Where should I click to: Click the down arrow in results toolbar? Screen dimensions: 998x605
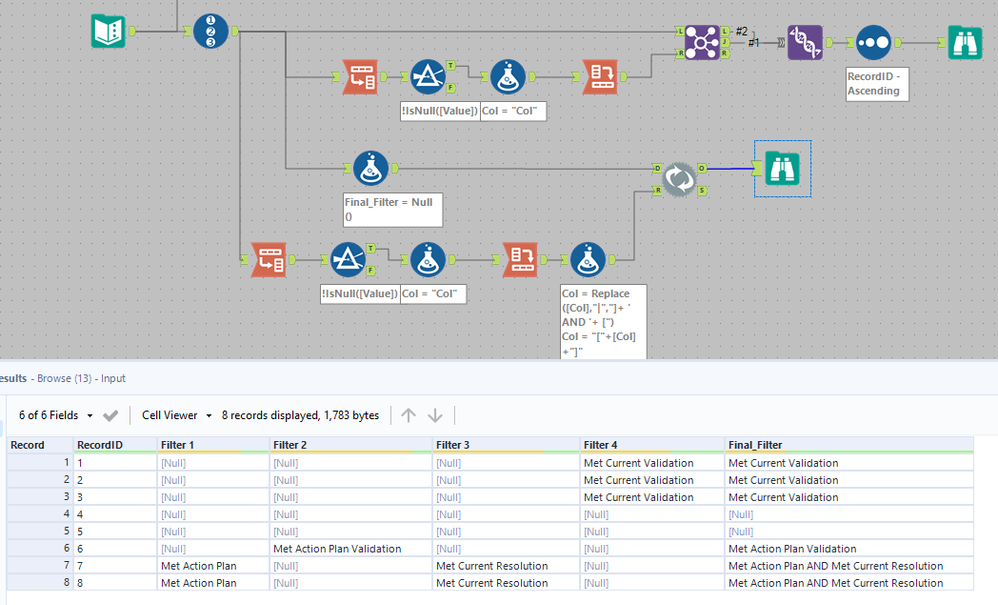point(435,415)
